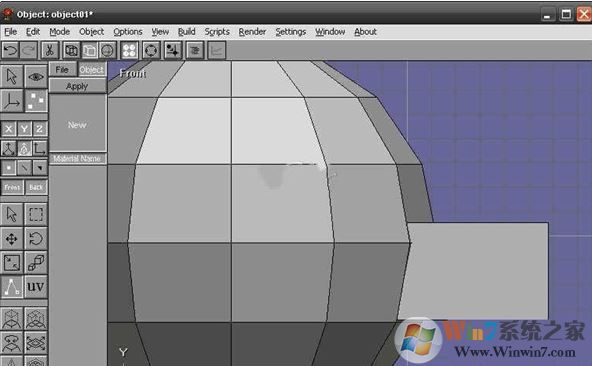
Task: Pick the bevel/peak faces tool icon
Action: [x=12, y=343]
